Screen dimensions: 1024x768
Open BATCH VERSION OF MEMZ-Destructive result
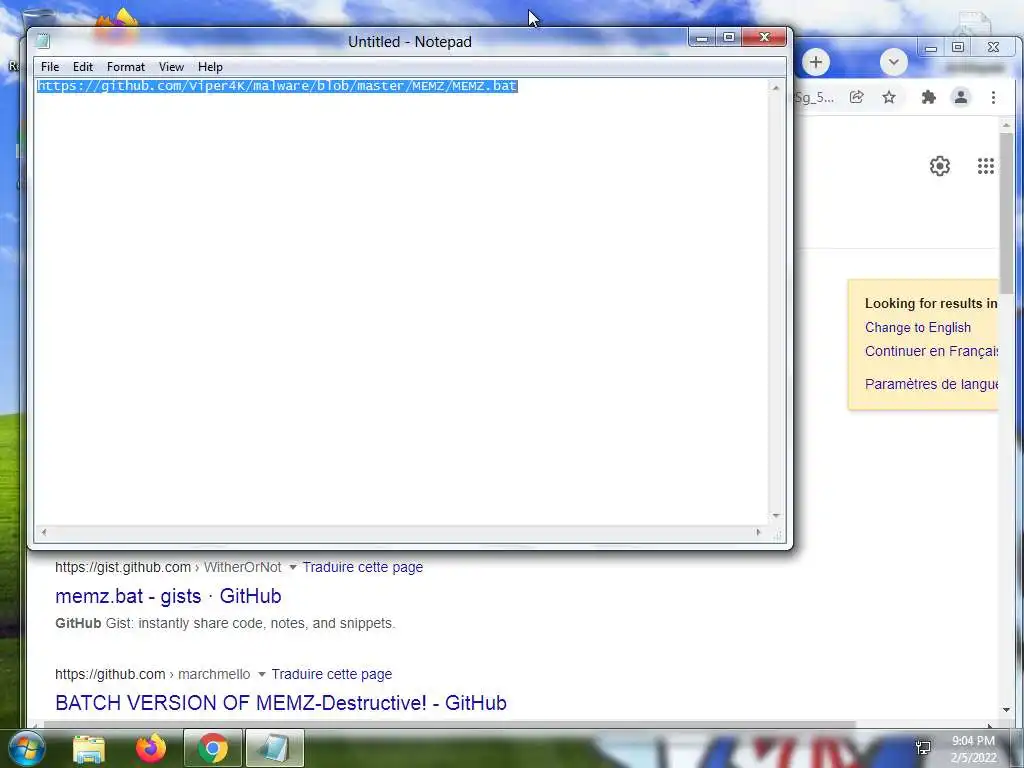(281, 703)
